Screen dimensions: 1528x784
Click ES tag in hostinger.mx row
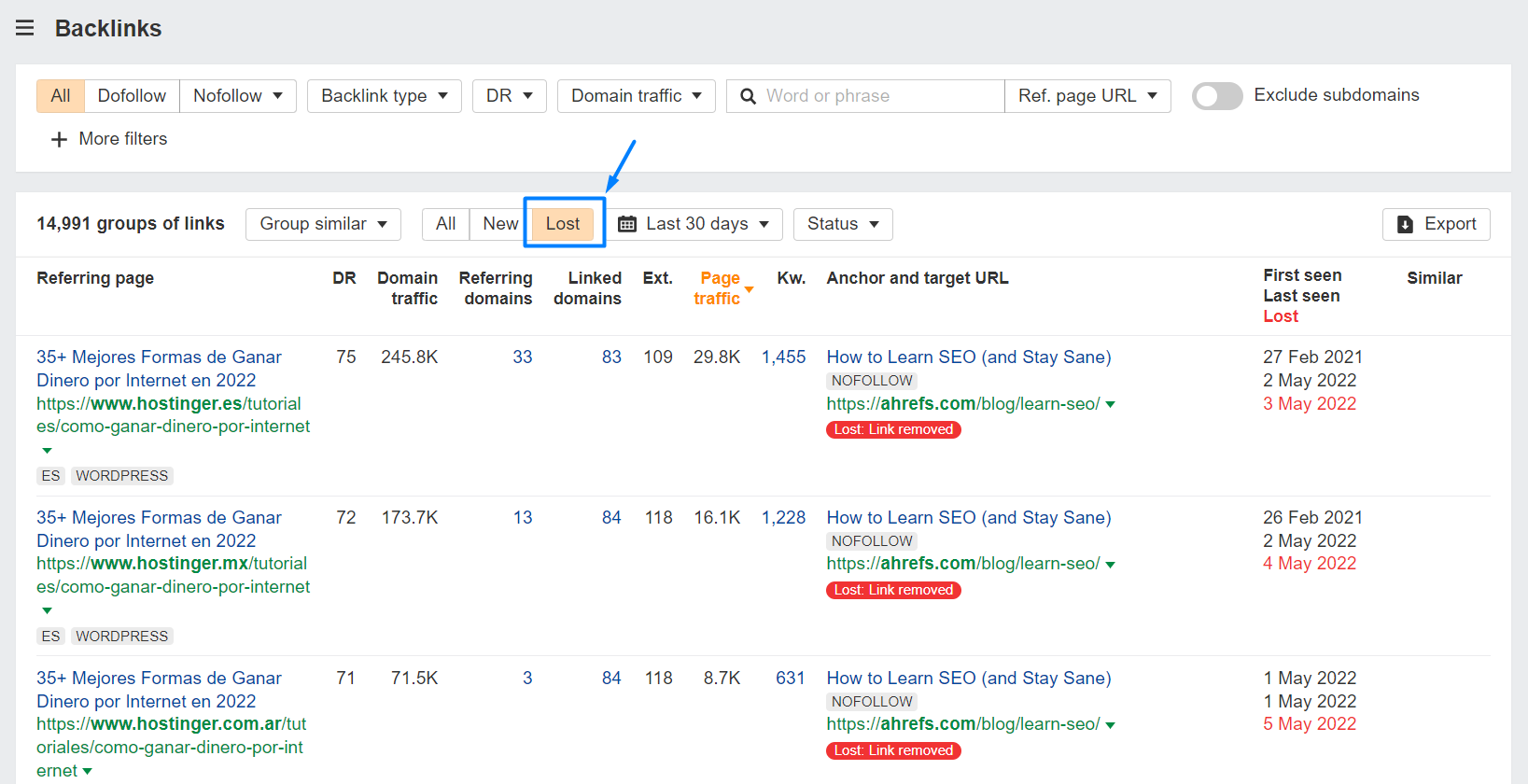pos(50,637)
